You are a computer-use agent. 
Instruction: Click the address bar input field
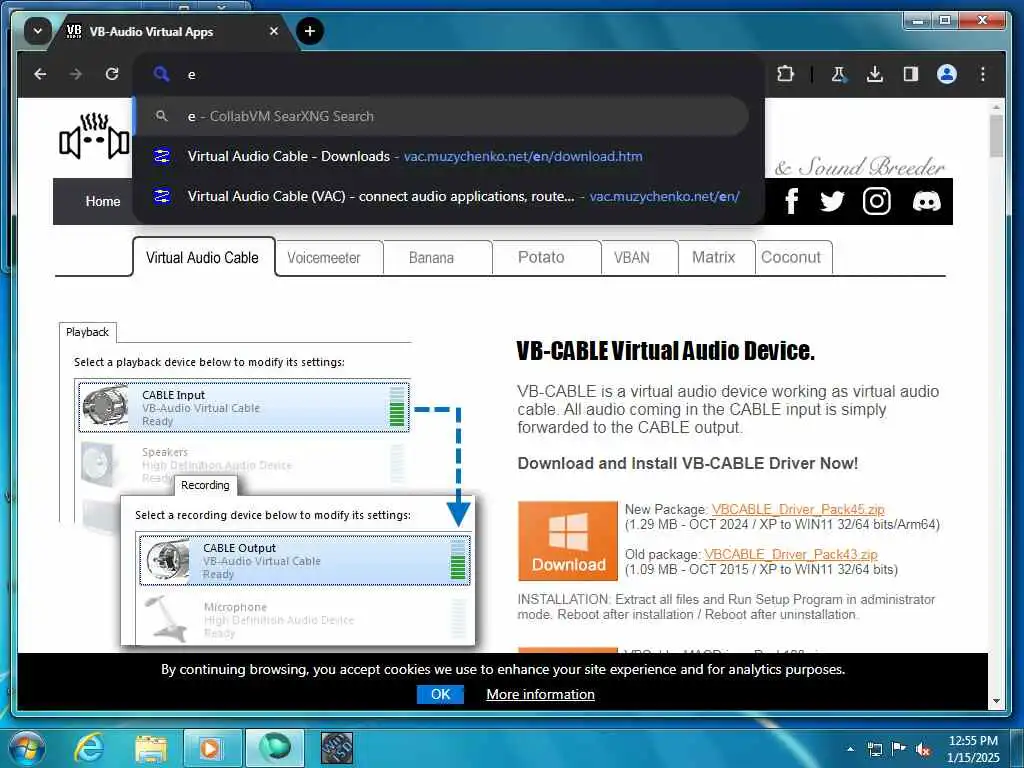click(x=448, y=74)
